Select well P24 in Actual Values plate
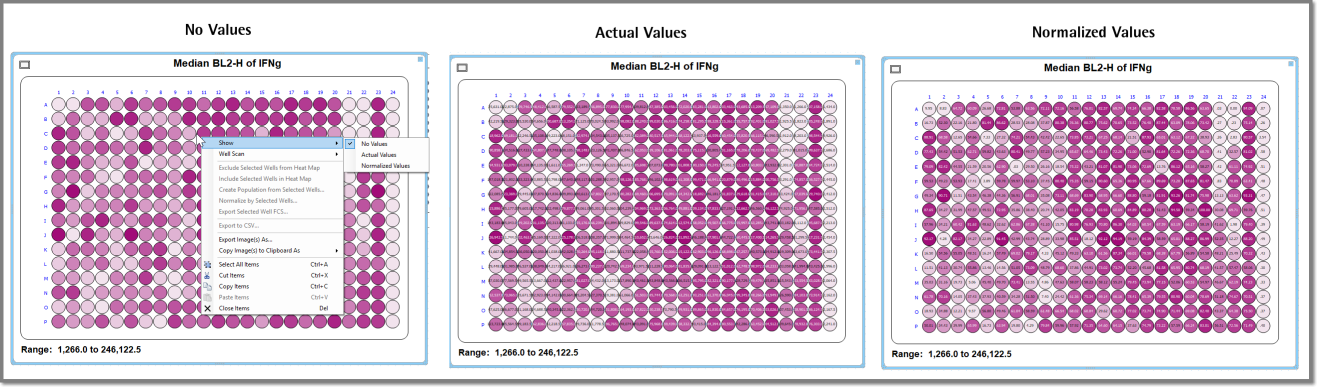The height and width of the screenshot is (387, 1317). coord(830,324)
